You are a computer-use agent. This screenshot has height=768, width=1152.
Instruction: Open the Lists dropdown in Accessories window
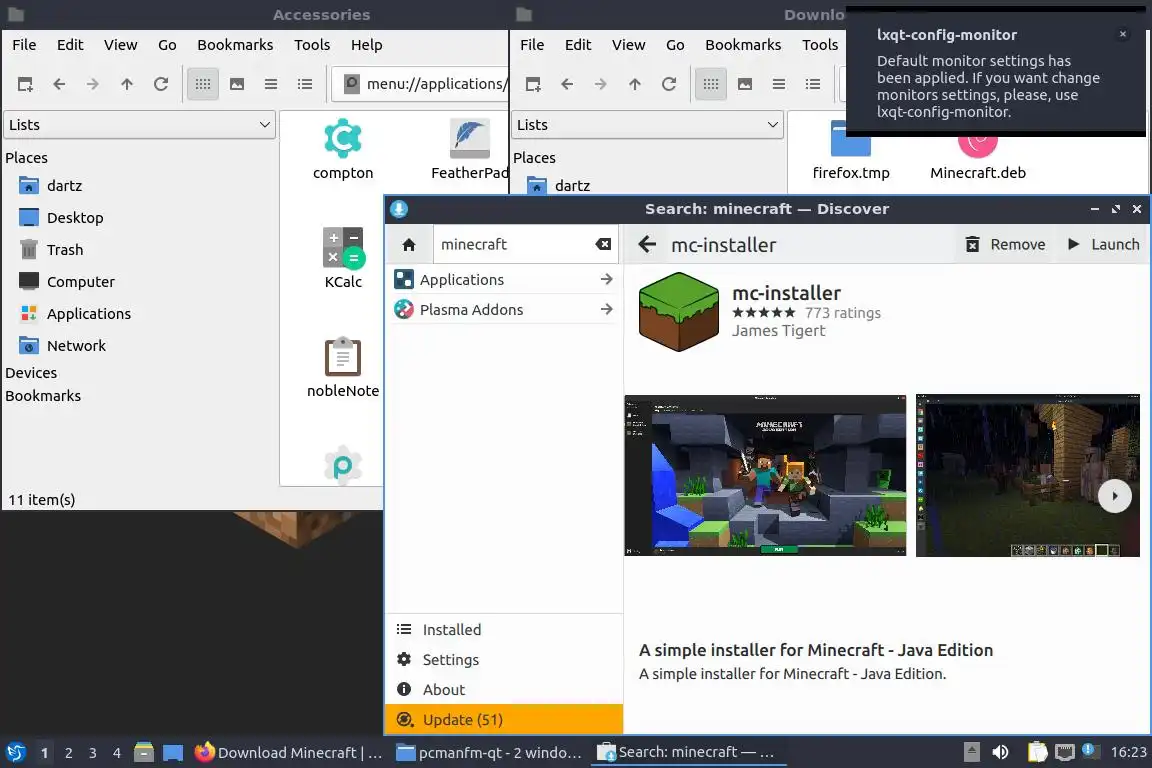[x=140, y=125]
